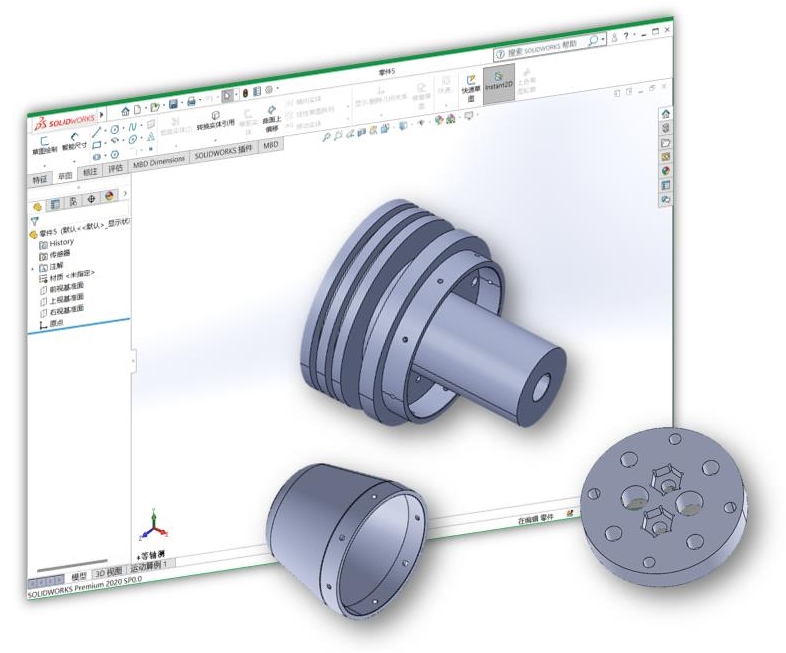This screenshot has width=786, height=653.
Task: Open a file with the Open folder icon
Action: click(x=155, y=107)
